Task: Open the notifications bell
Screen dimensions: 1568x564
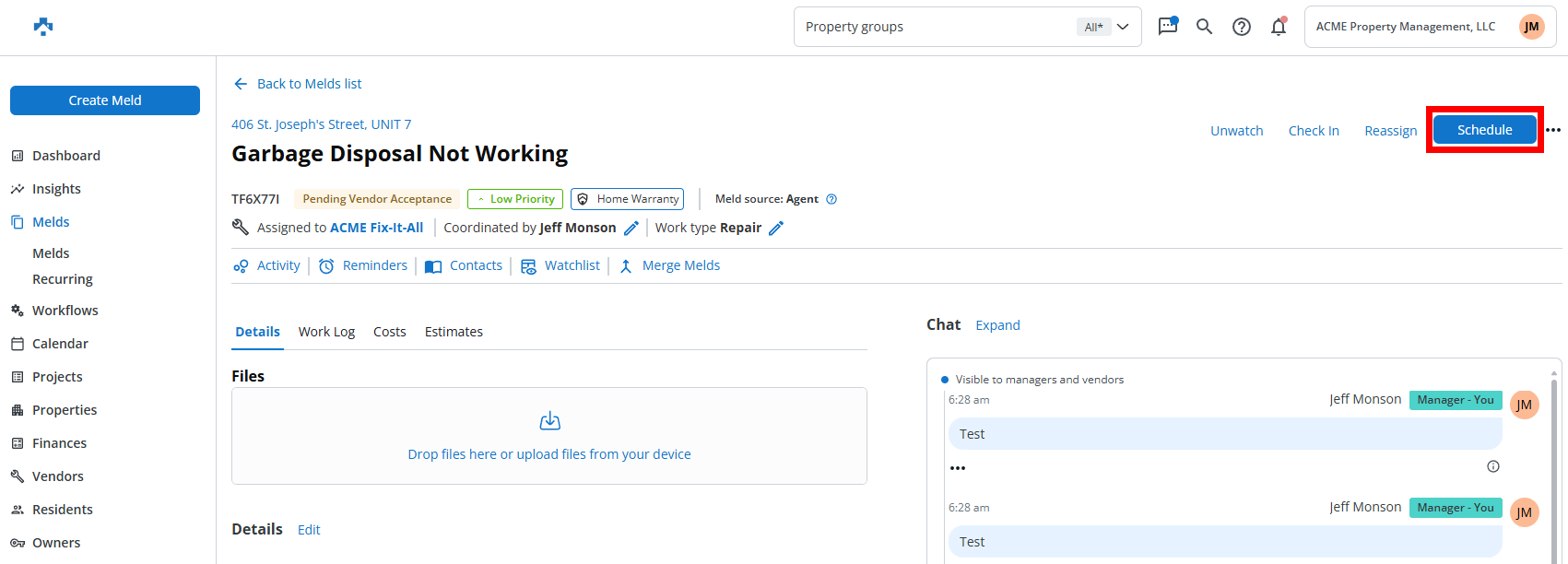Action: (1279, 27)
